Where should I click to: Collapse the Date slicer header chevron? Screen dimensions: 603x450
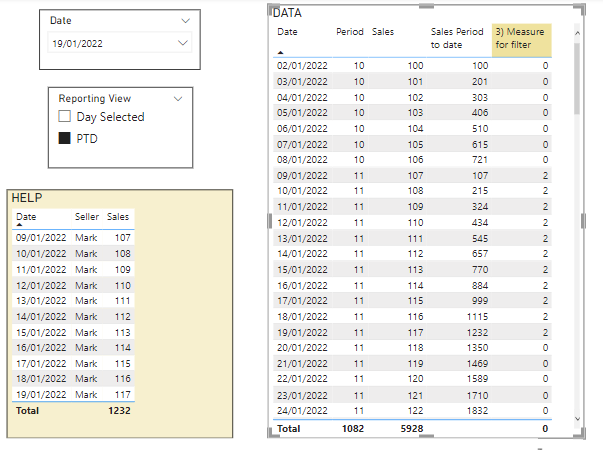pyautogui.click(x=186, y=21)
